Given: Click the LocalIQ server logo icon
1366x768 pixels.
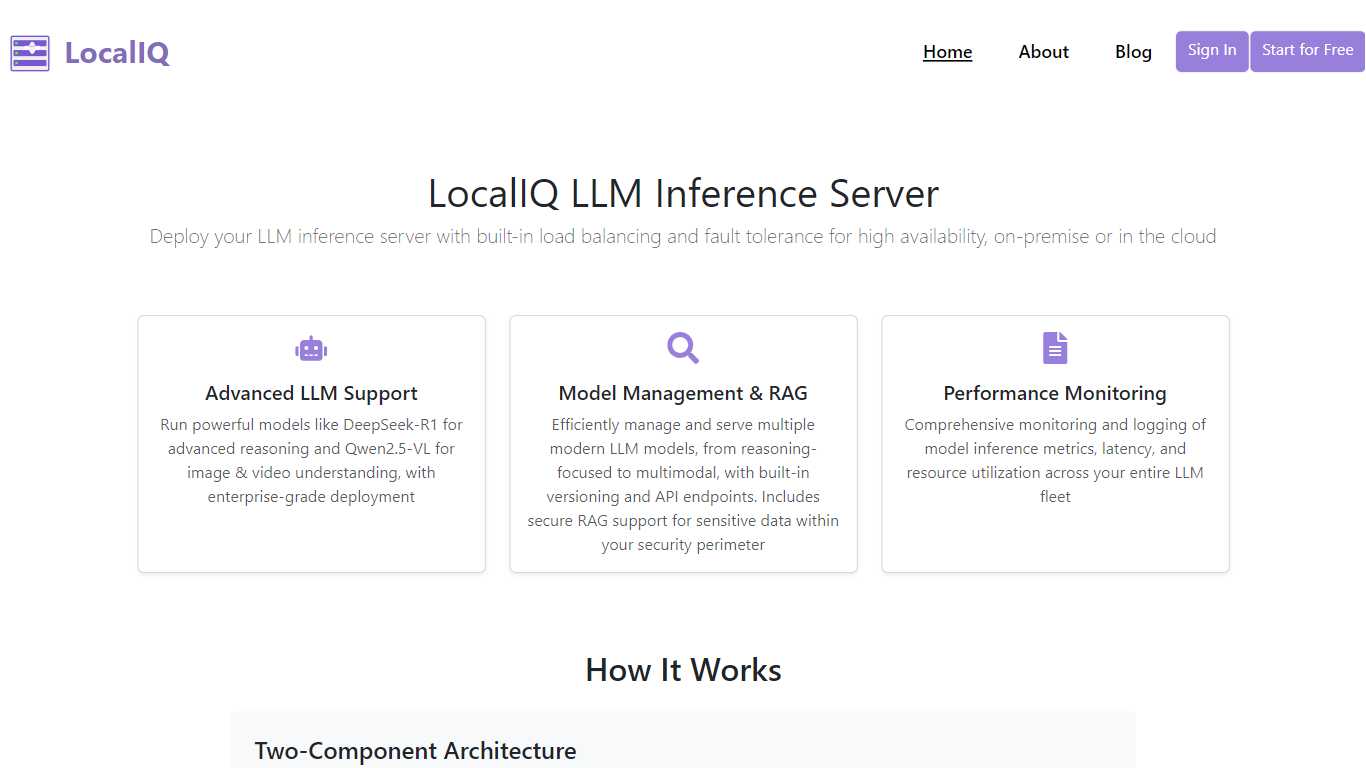Looking at the screenshot, I should click(x=30, y=53).
